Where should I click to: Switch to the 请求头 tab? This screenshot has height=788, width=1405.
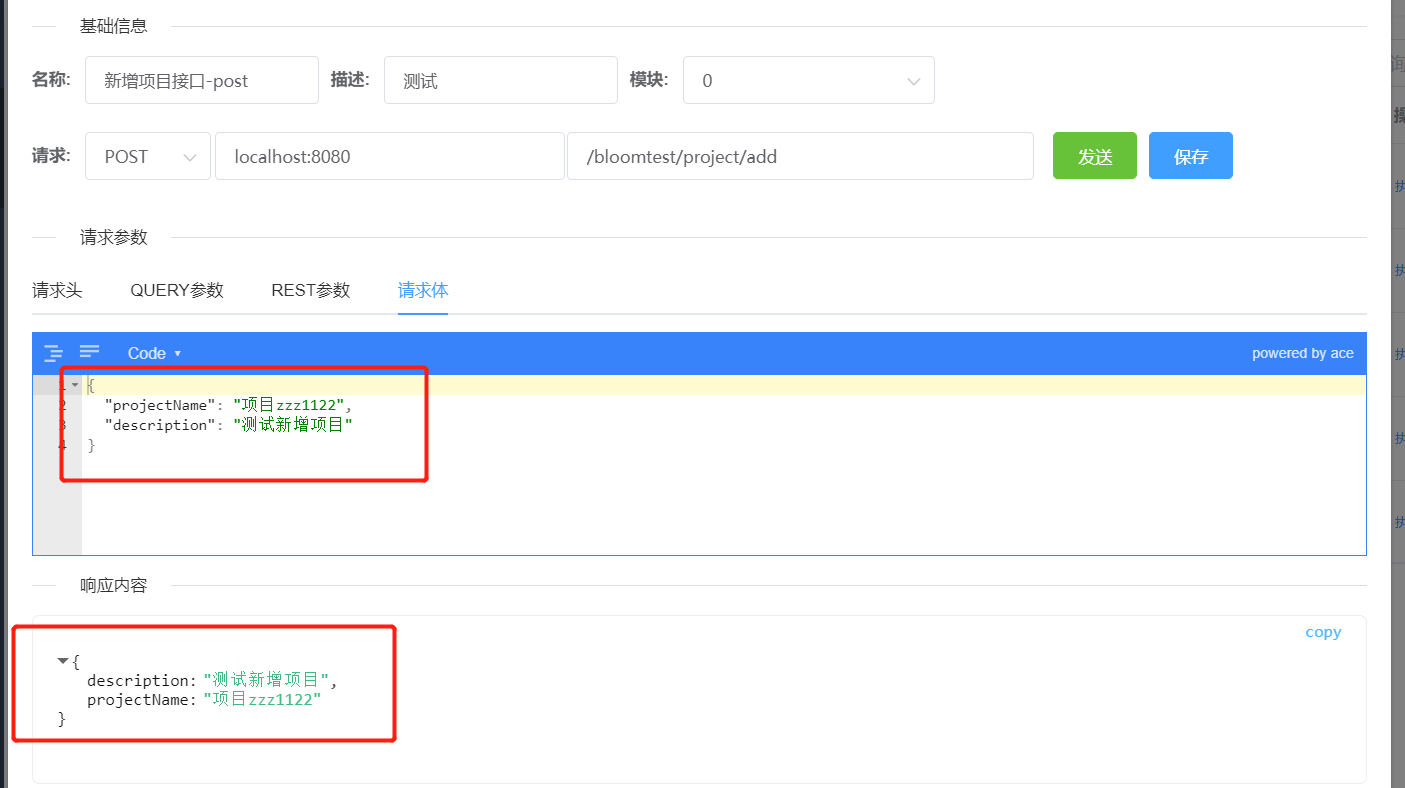pos(57,290)
